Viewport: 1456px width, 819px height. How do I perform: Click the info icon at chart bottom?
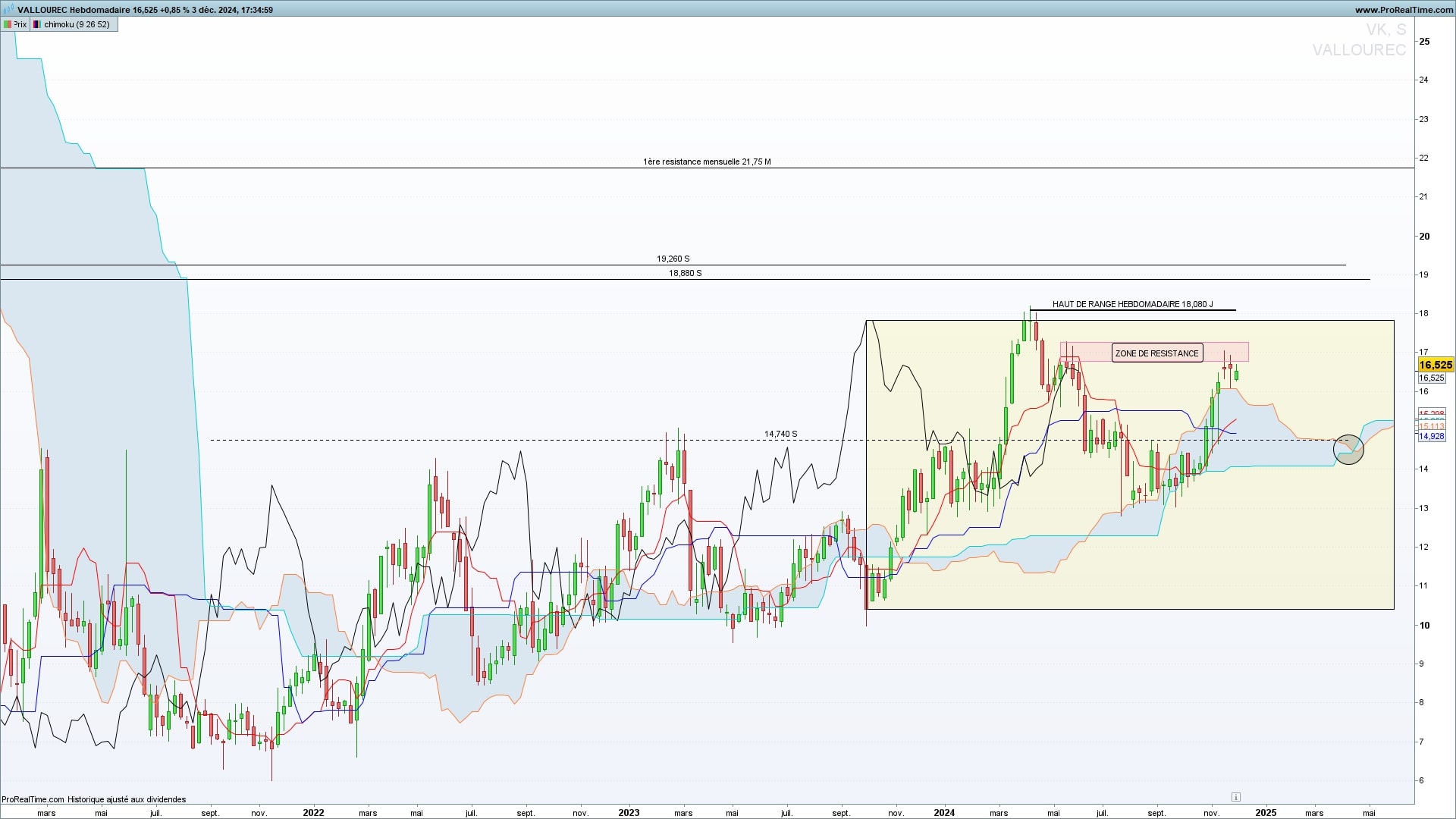tap(1235, 797)
